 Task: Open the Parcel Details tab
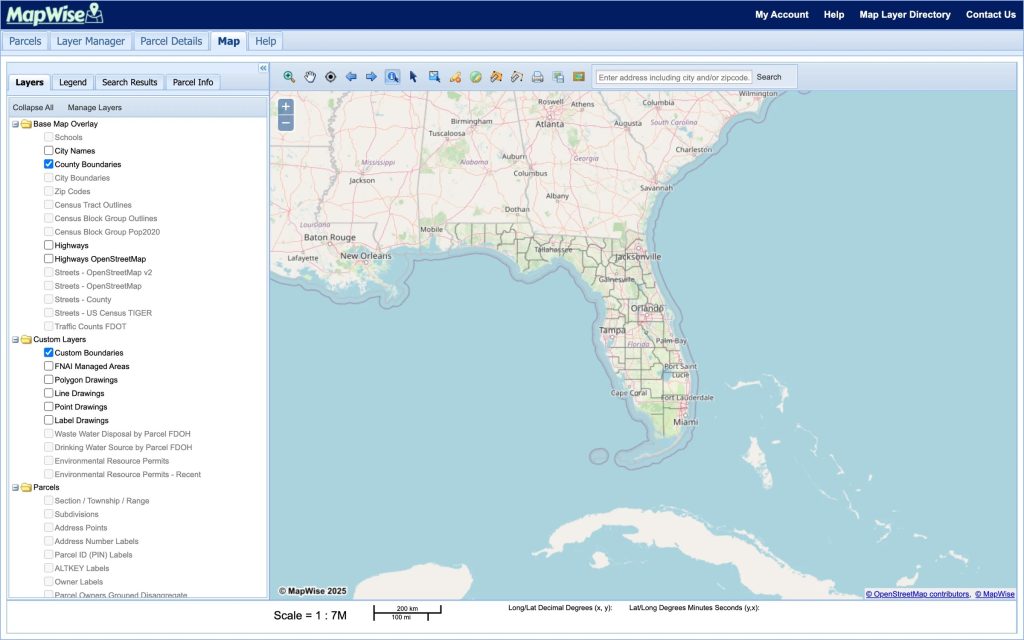[171, 41]
